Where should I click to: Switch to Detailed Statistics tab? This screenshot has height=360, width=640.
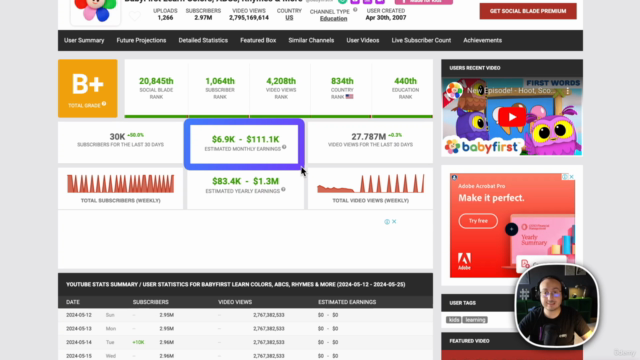(203, 40)
